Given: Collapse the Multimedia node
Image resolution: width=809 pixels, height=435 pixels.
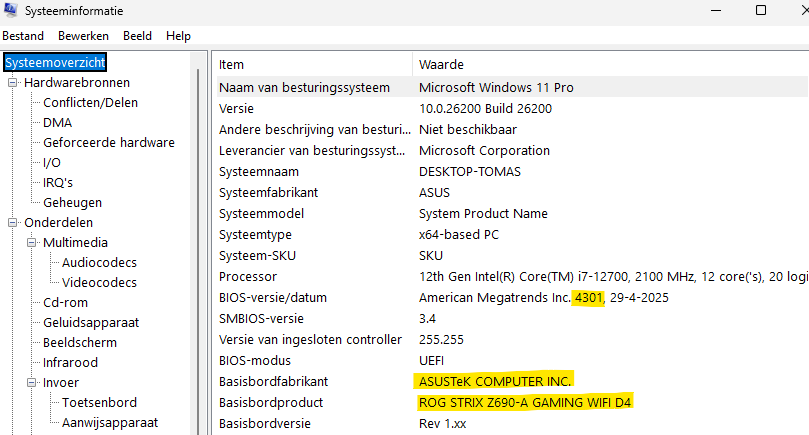Looking at the screenshot, I should tap(31, 243).
